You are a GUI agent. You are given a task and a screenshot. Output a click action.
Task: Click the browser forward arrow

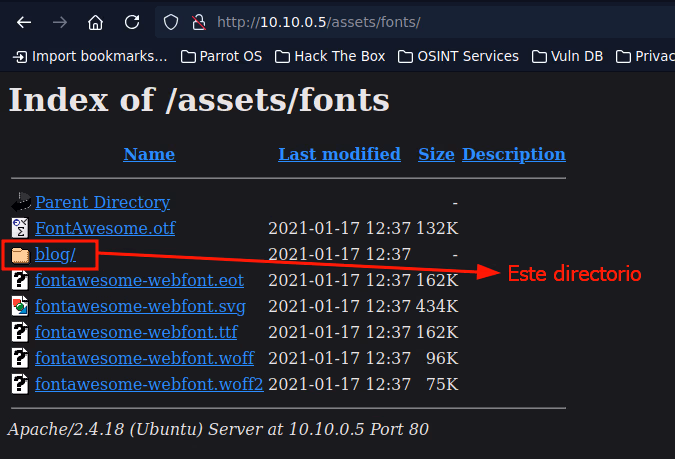(60, 22)
